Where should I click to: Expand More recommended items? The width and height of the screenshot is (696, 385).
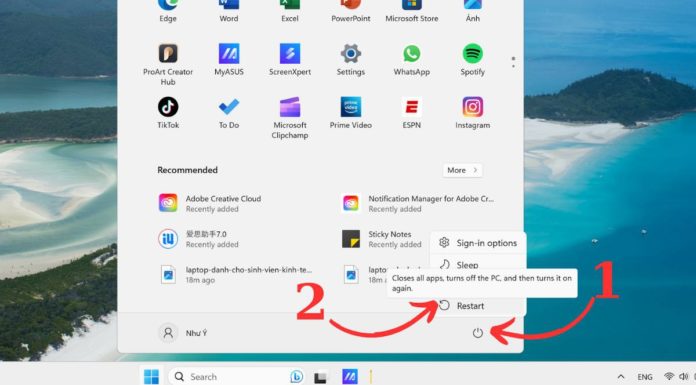click(x=462, y=170)
